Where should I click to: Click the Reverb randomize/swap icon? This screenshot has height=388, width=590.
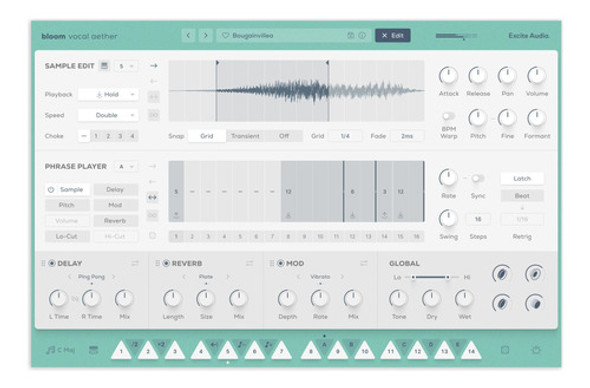[249, 263]
